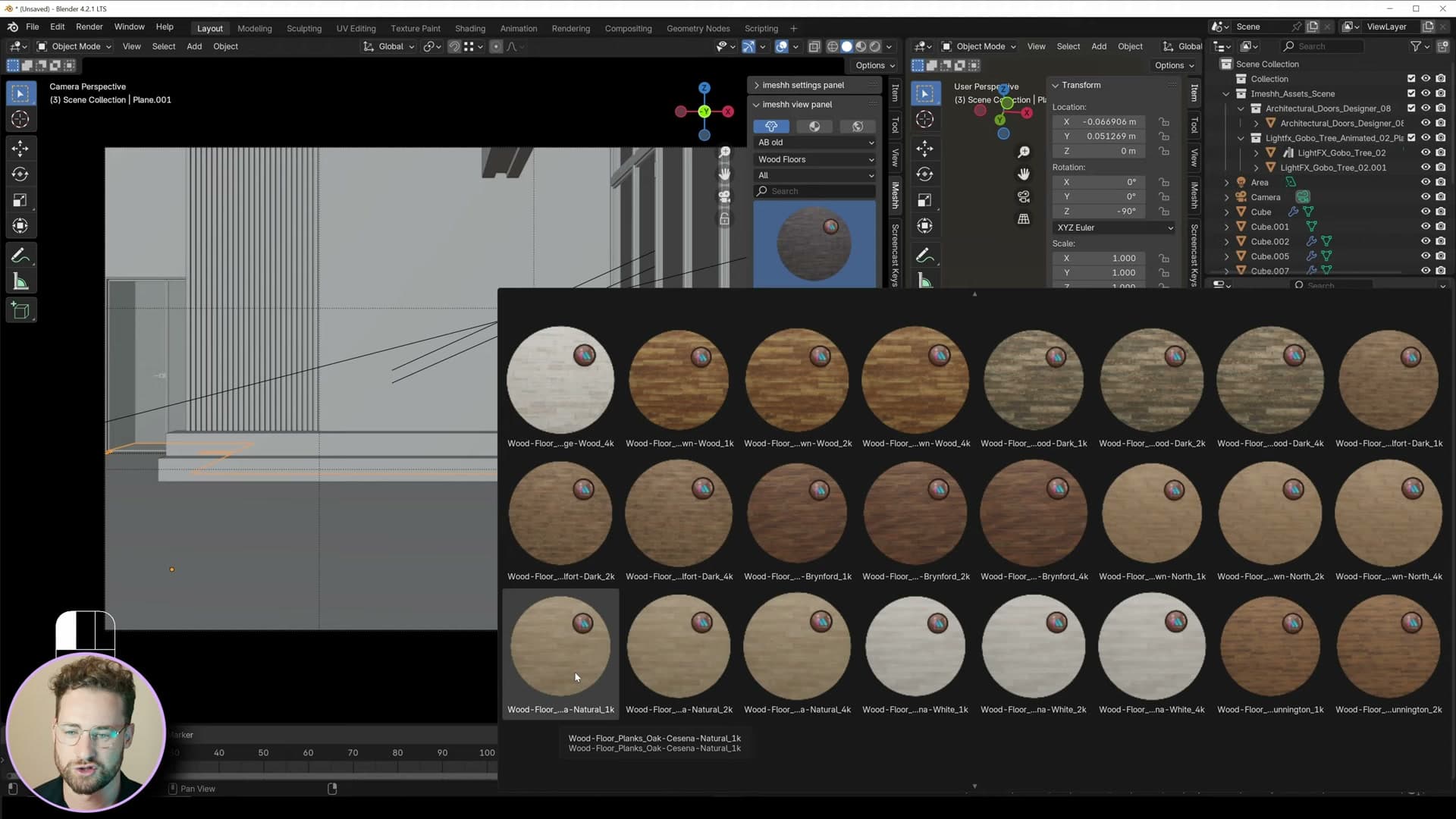Hide Cube.001 using its eye icon
The height and width of the screenshot is (819, 1456).
click(x=1426, y=227)
